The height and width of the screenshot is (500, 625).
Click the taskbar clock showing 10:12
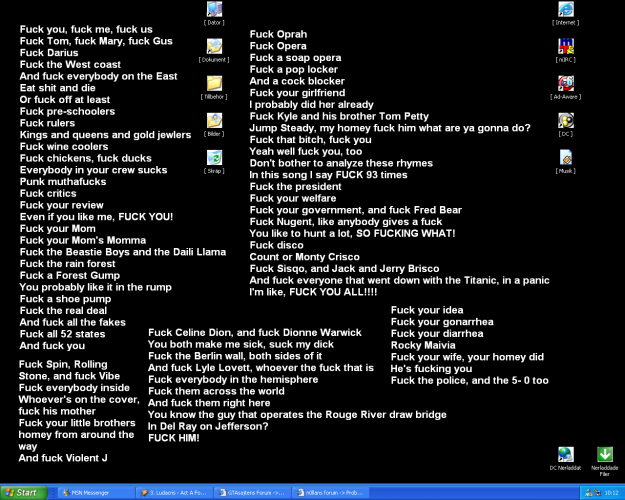(611, 493)
